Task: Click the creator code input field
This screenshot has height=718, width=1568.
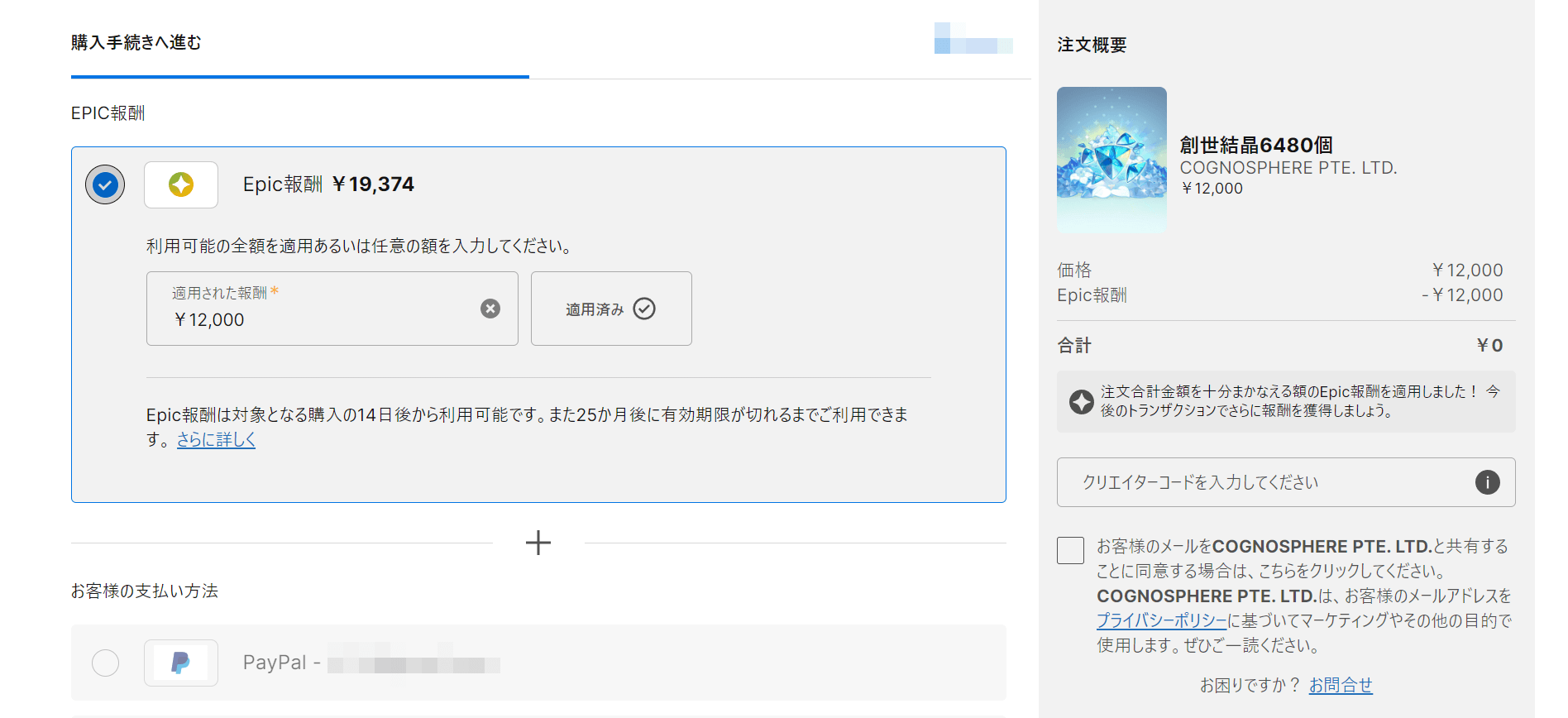Action: 1286,482
